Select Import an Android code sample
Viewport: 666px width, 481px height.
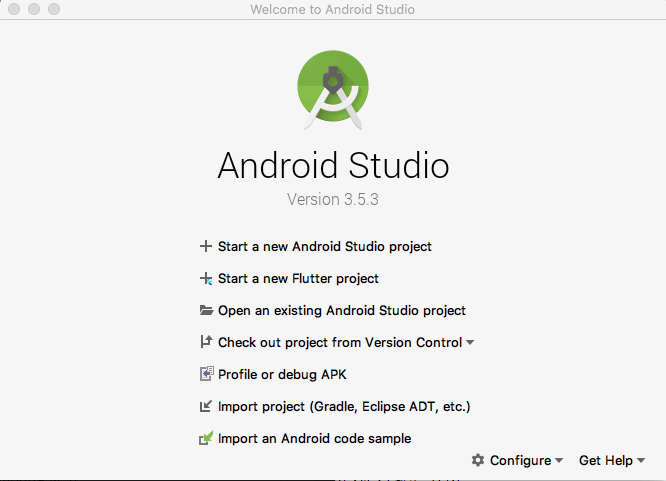point(314,439)
